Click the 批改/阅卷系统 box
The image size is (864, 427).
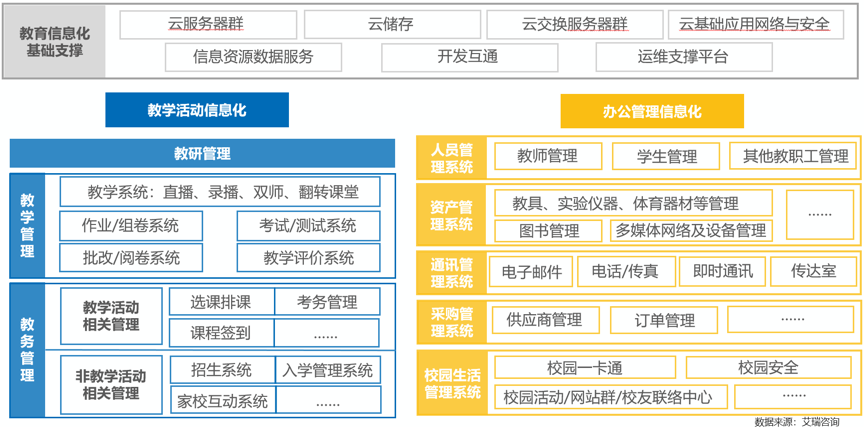131,258
